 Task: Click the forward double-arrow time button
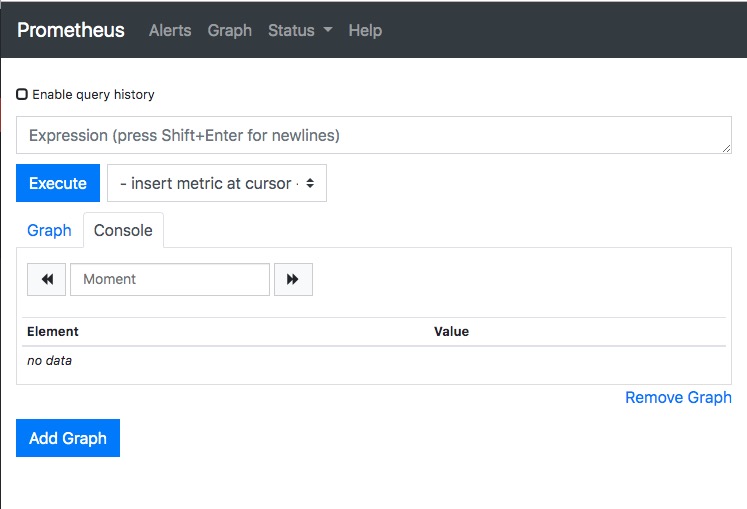coord(293,280)
